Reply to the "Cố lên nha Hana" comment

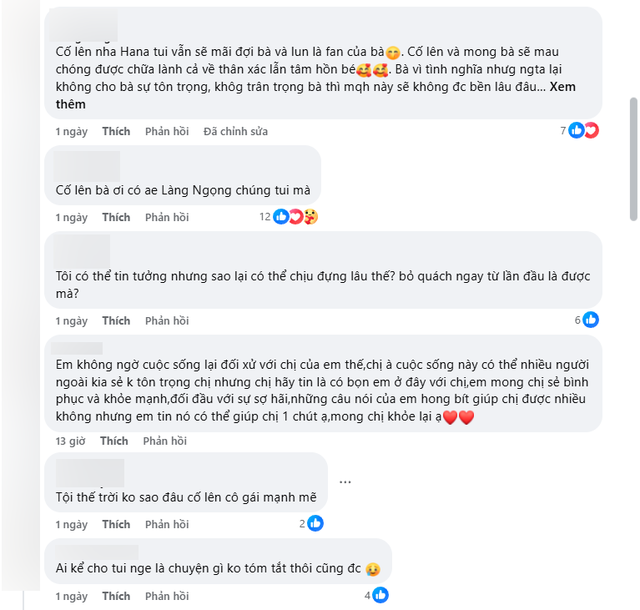[x=166, y=131]
